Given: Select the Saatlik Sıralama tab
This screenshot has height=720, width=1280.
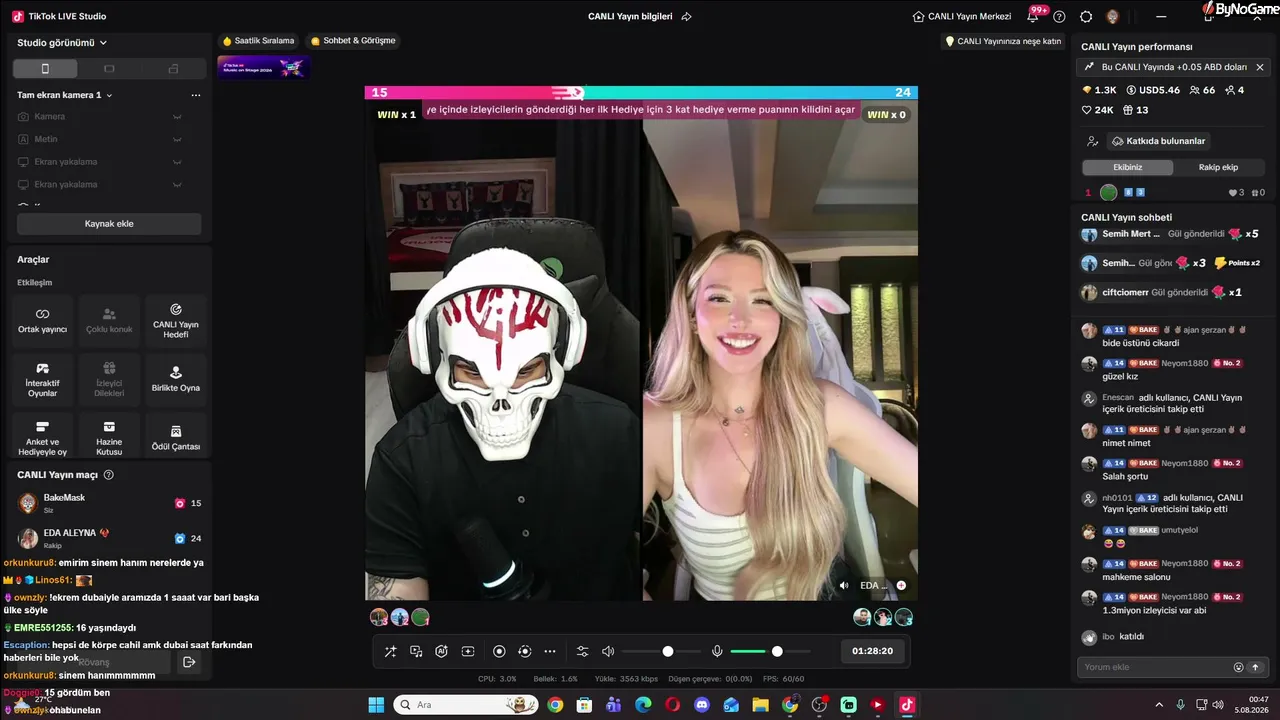Looking at the screenshot, I should pos(258,41).
